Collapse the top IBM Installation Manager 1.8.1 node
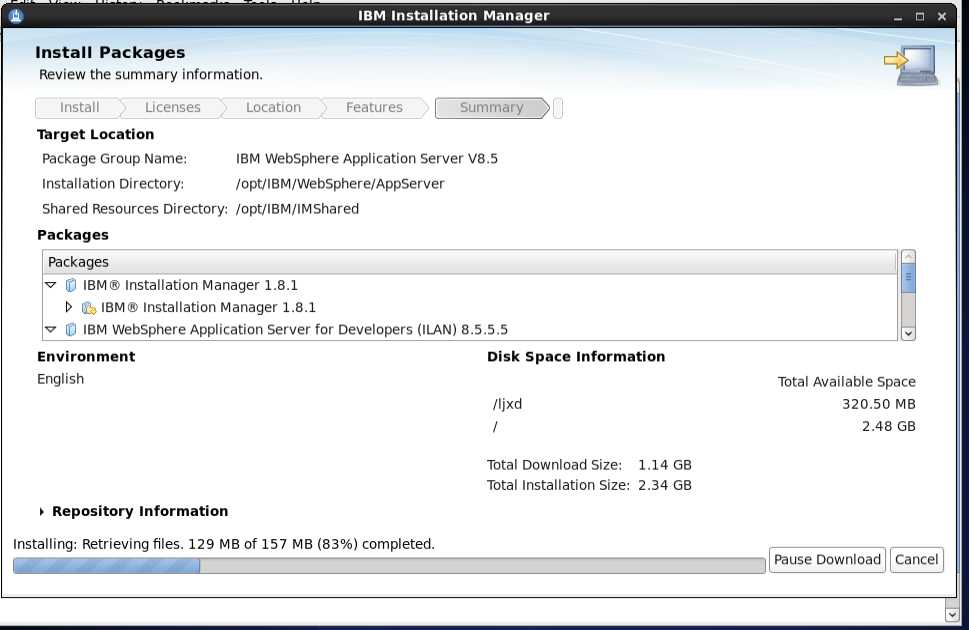The width and height of the screenshot is (969, 630). [x=51, y=285]
